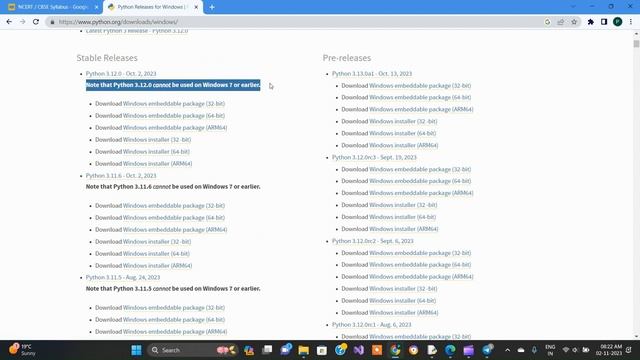
Task: Download 3.11.5 Windows embeddable package (64-bit)
Action: (174, 320)
